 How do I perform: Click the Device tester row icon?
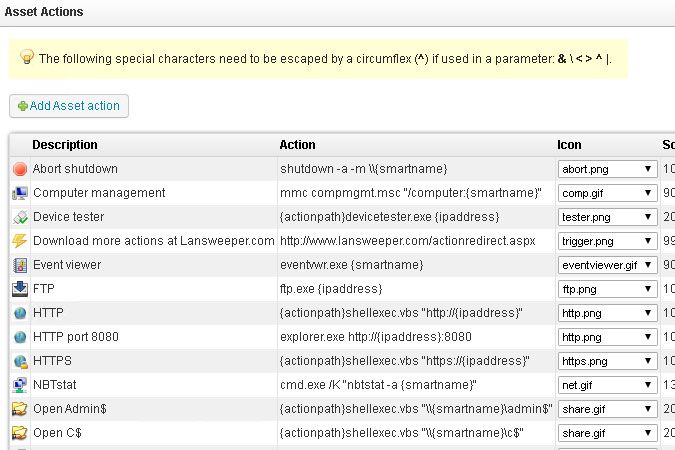20,217
